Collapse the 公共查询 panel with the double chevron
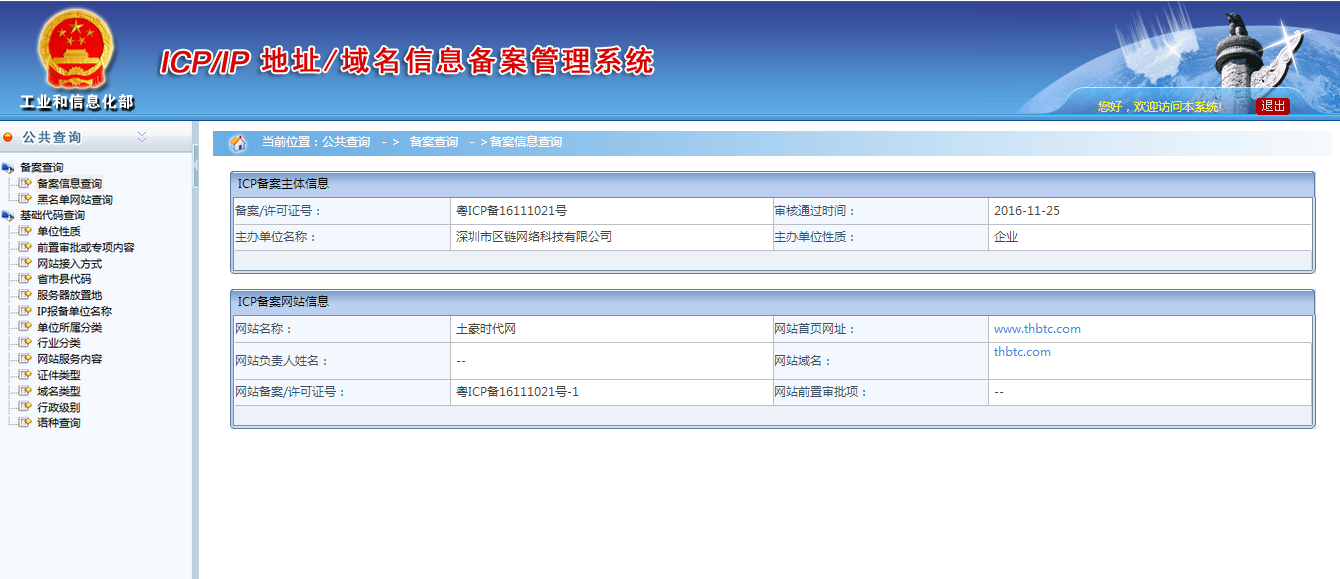Viewport: 1340px width, 579px height. pyautogui.click(x=142, y=136)
